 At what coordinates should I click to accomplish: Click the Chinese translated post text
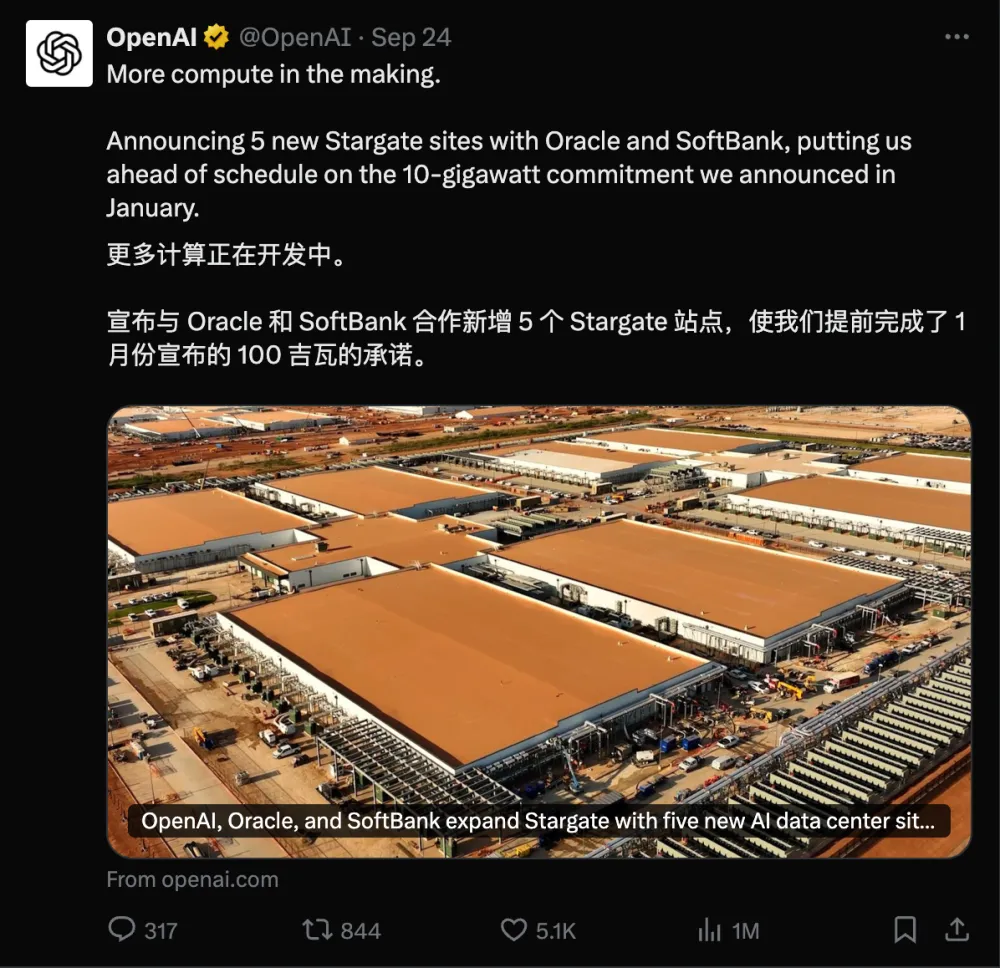click(x=536, y=305)
